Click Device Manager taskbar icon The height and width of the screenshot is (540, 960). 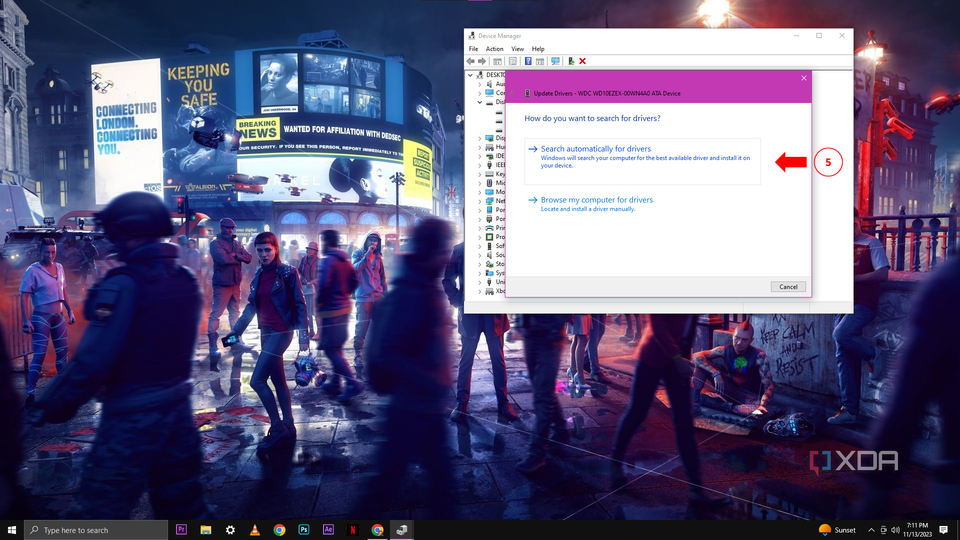[x=402, y=530]
